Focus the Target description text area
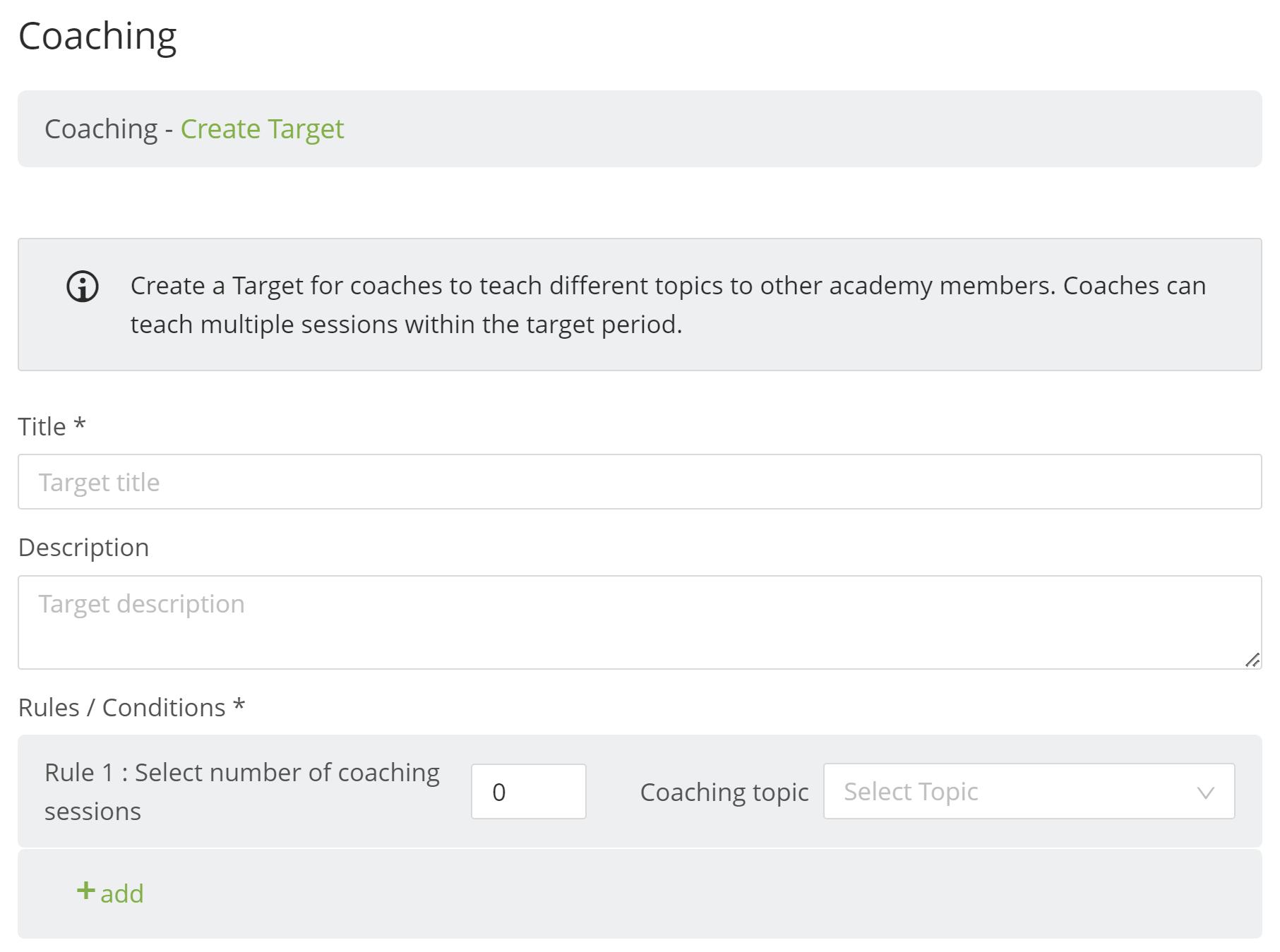The height and width of the screenshot is (952, 1280). (640, 622)
